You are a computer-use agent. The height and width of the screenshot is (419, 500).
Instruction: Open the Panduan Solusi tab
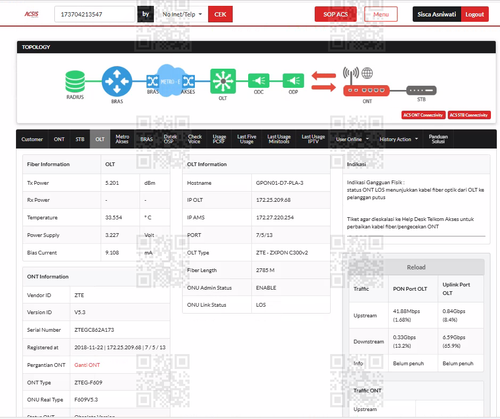438,139
